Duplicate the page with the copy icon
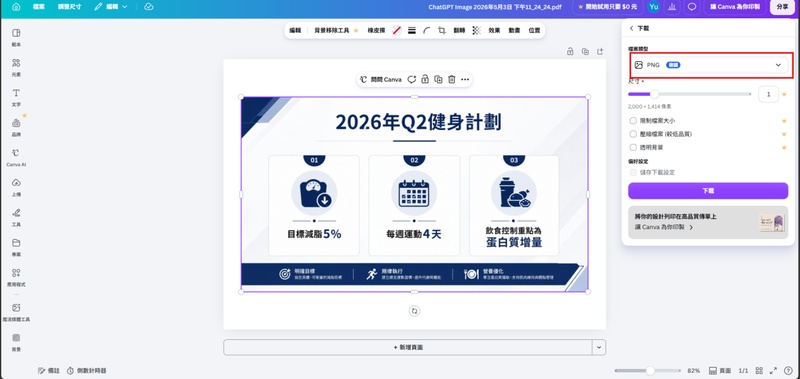Viewport: 800px width, 379px height. 585,52
